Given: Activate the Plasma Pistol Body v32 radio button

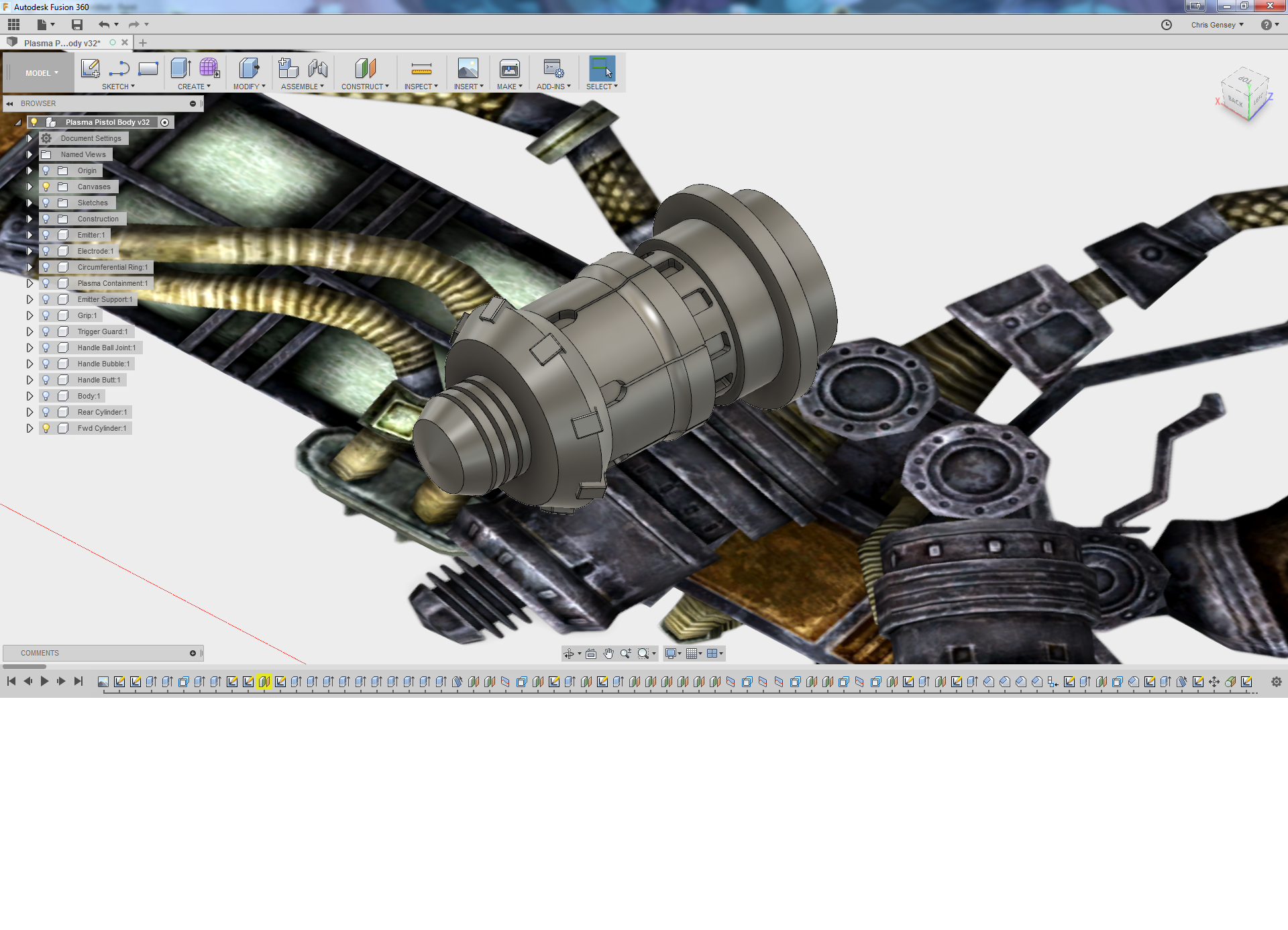Looking at the screenshot, I should point(165,122).
